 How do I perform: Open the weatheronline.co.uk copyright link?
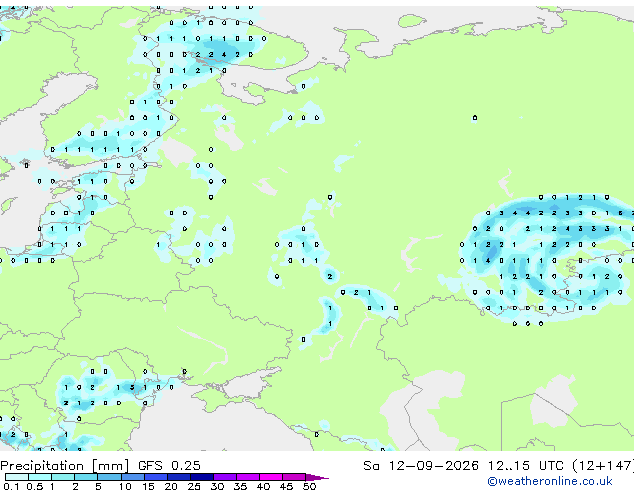(550, 481)
